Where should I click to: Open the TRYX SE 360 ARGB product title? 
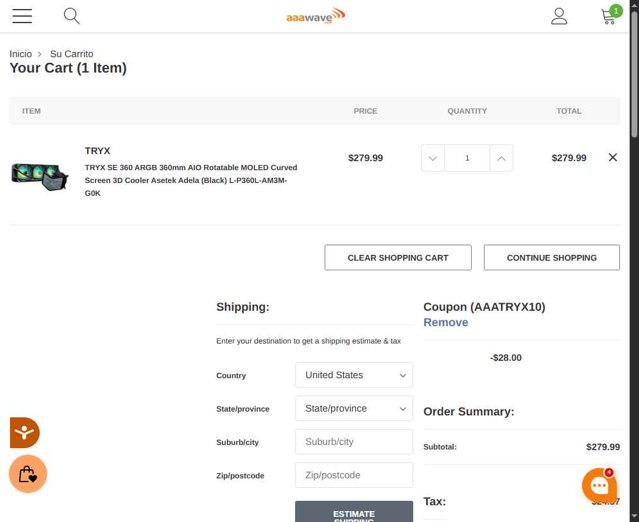[x=191, y=180]
